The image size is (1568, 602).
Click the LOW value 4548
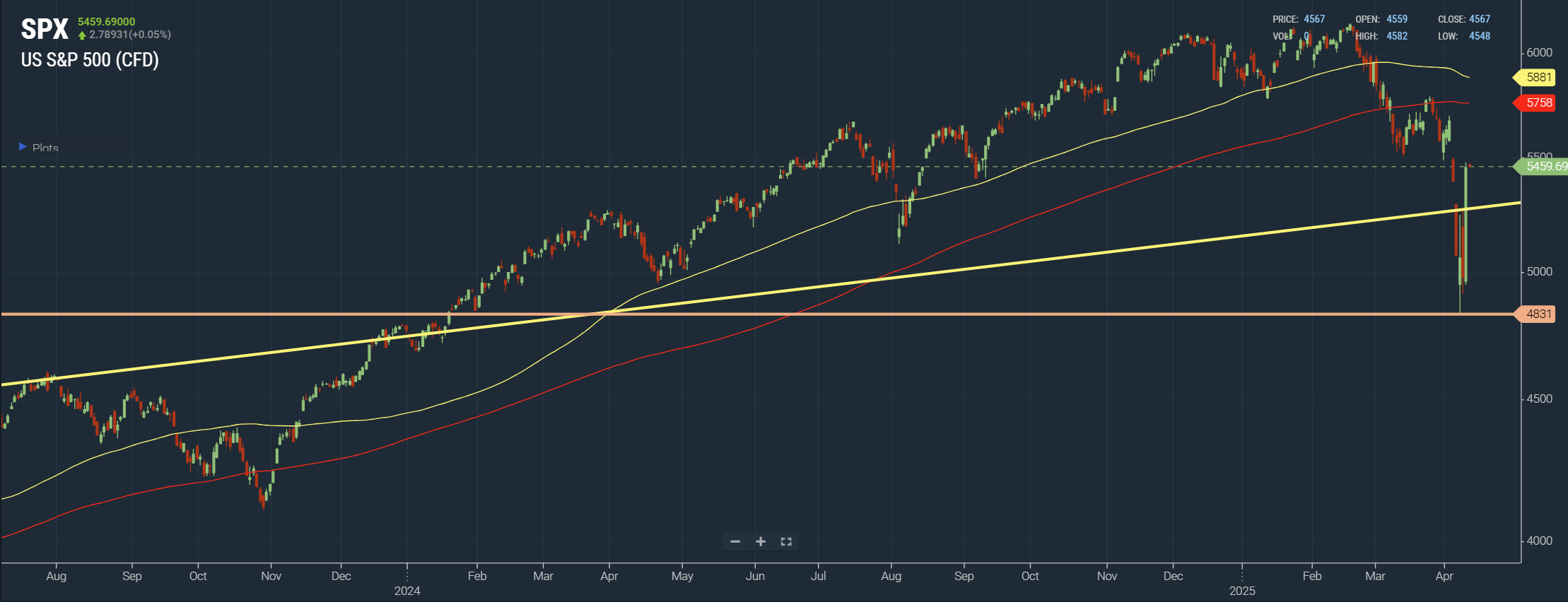coord(1480,36)
